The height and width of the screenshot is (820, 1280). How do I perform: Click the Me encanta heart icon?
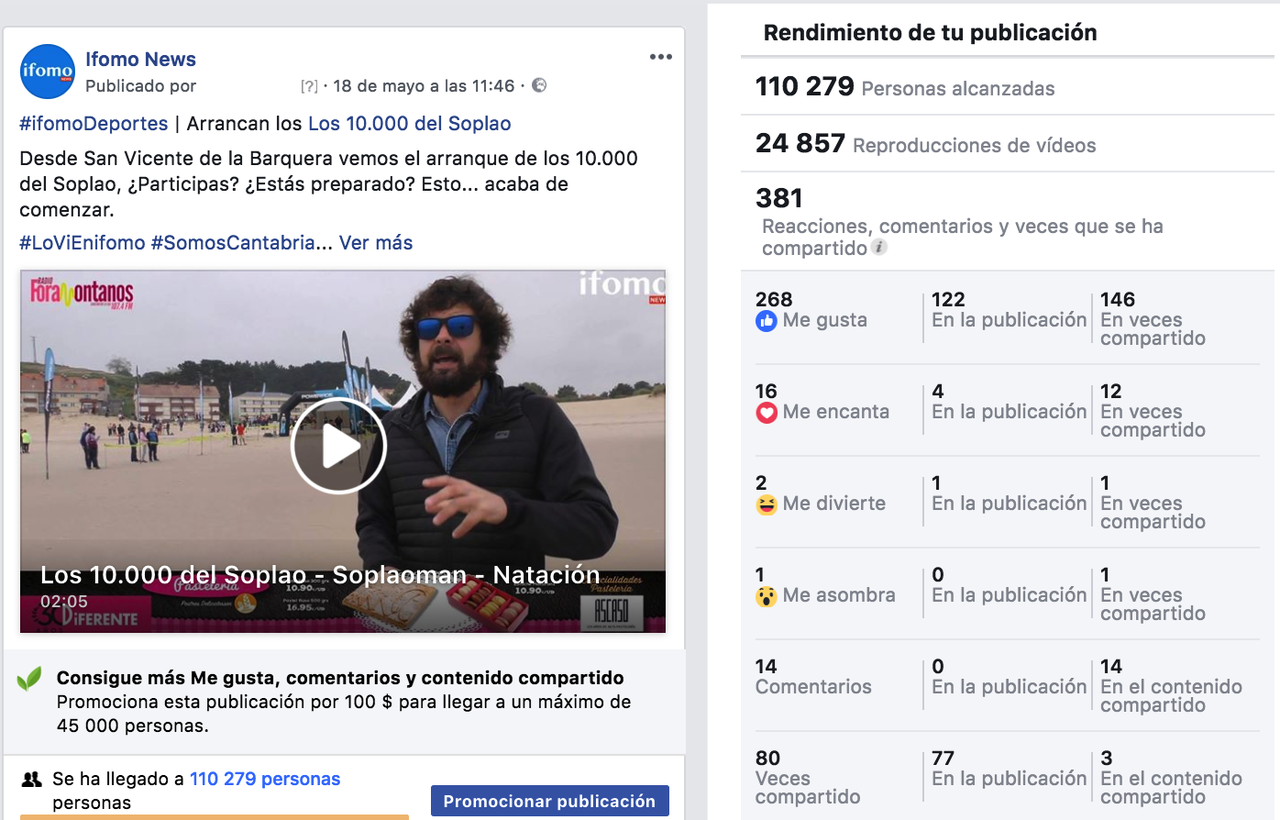click(766, 412)
